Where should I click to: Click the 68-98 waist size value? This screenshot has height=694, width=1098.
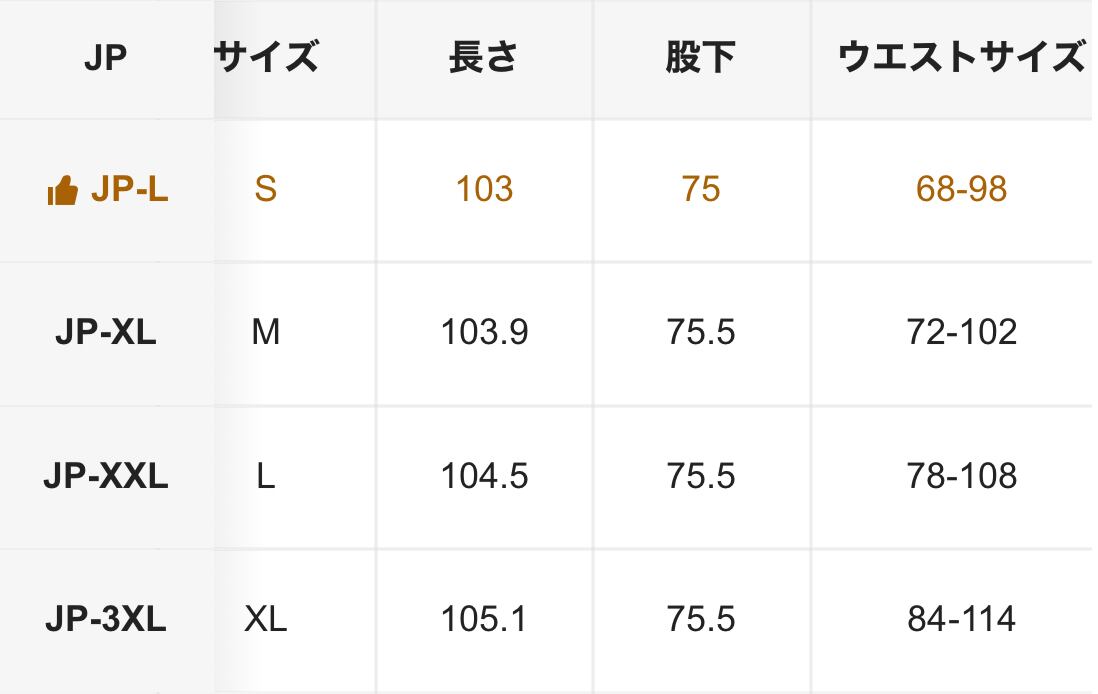[x=961, y=189]
